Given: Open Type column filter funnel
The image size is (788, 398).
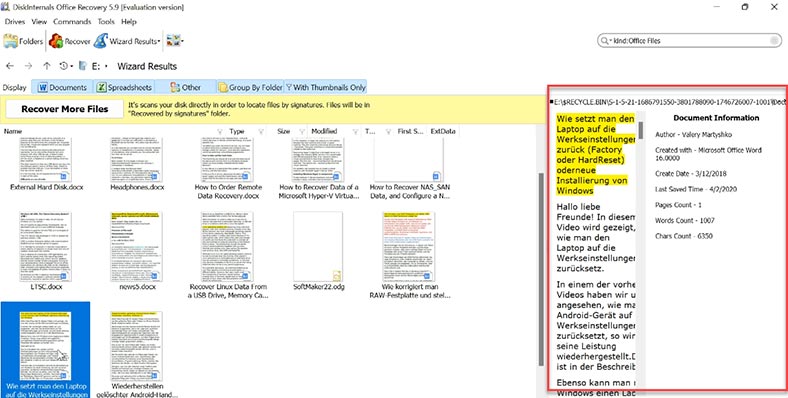Looking at the screenshot, I should (261, 132).
